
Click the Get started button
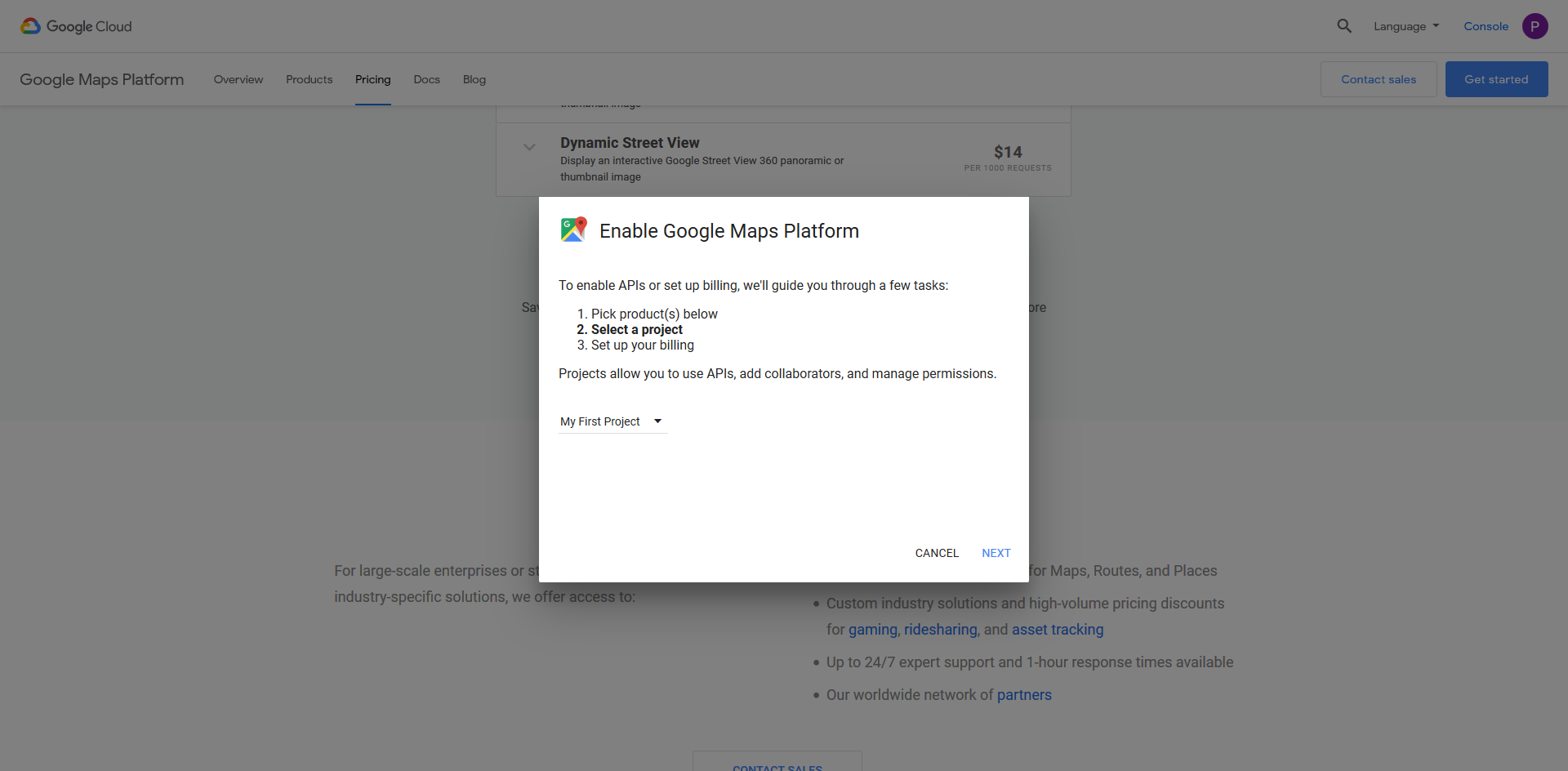[1496, 79]
